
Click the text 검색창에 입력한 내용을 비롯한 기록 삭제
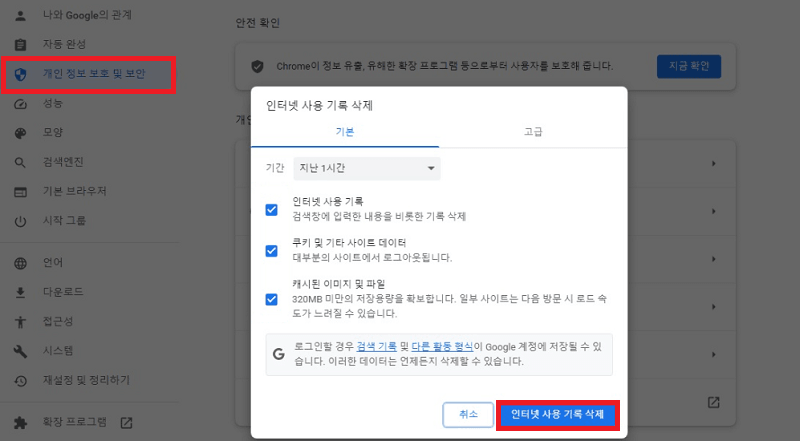[379, 216]
